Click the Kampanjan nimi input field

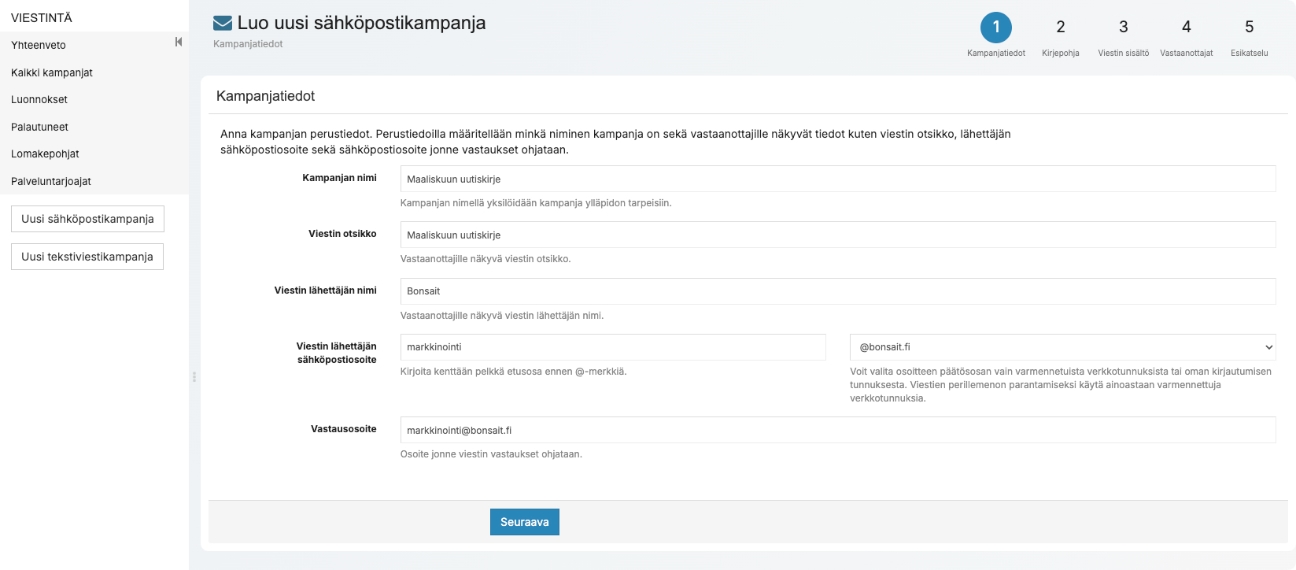coord(837,179)
